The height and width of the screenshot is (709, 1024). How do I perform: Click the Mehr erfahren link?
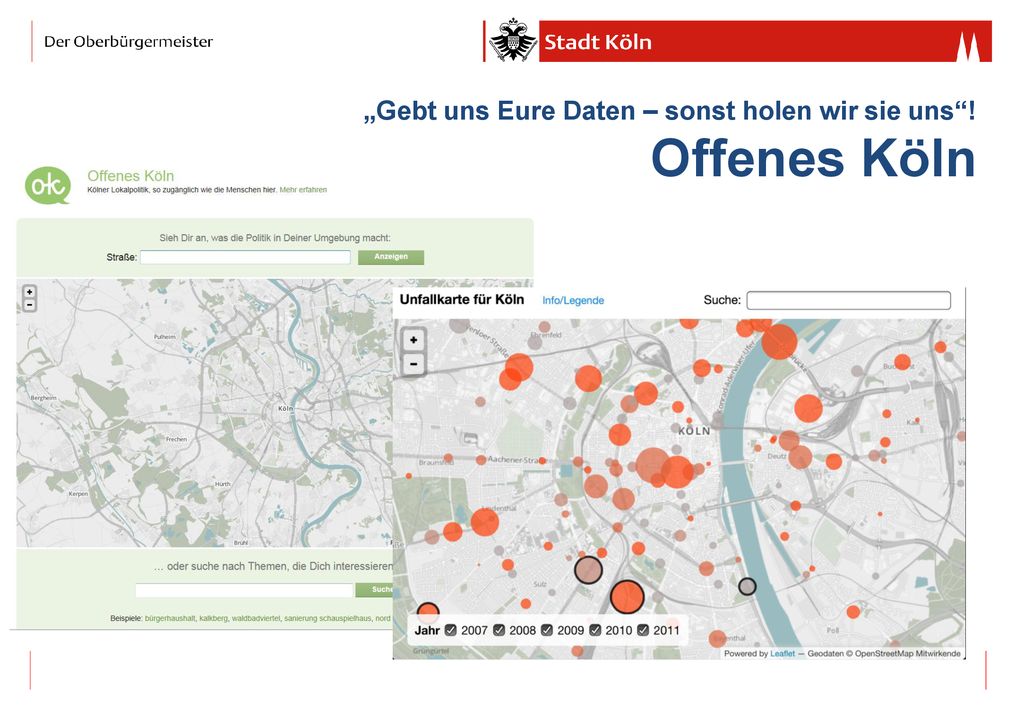coord(303,190)
